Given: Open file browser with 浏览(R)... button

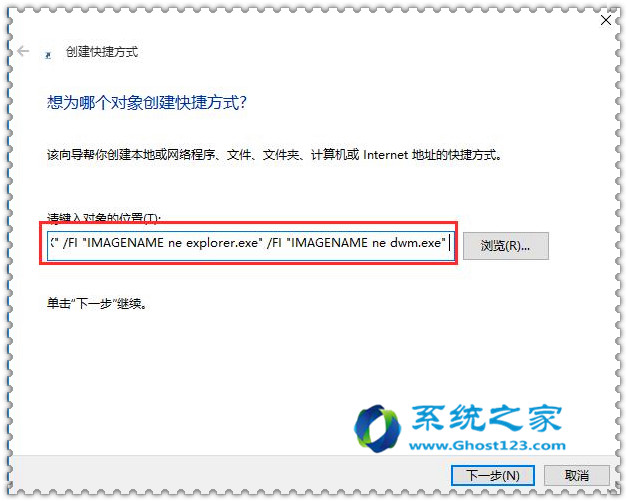Looking at the screenshot, I should [505, 246].
